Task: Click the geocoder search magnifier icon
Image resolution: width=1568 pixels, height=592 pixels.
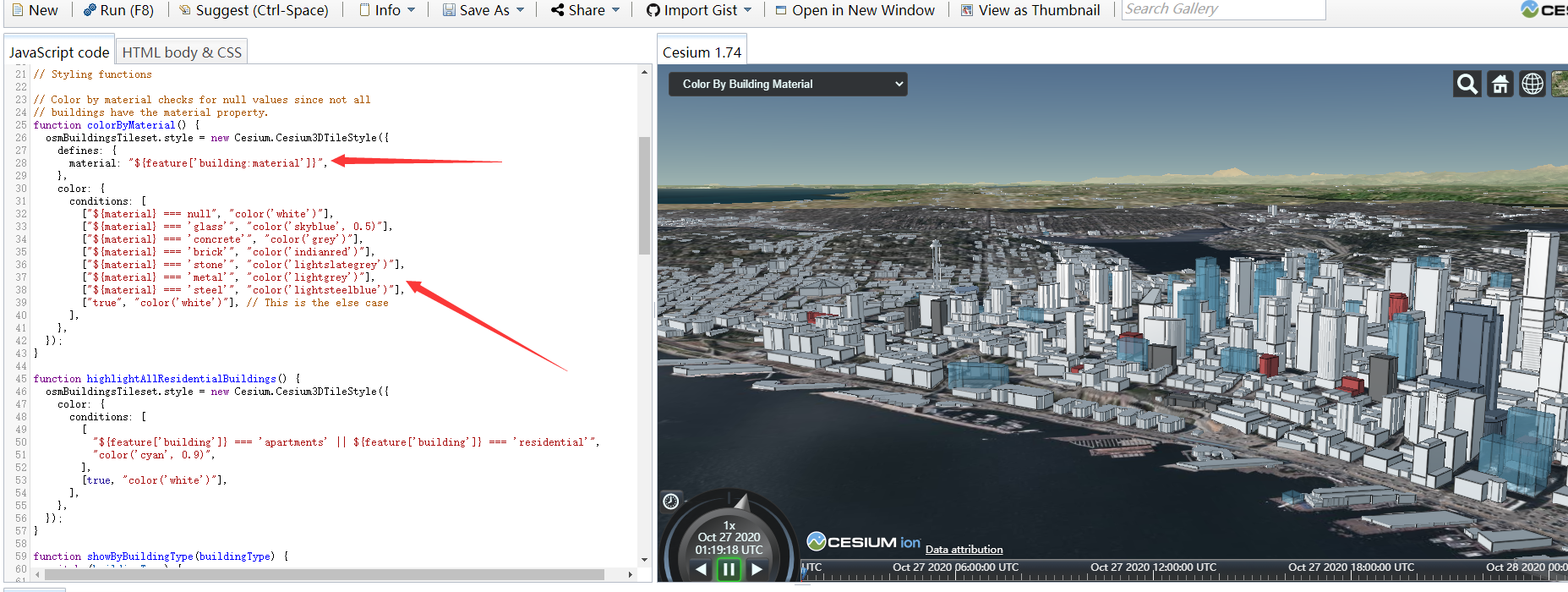Action: click(x=1467, y=84)
